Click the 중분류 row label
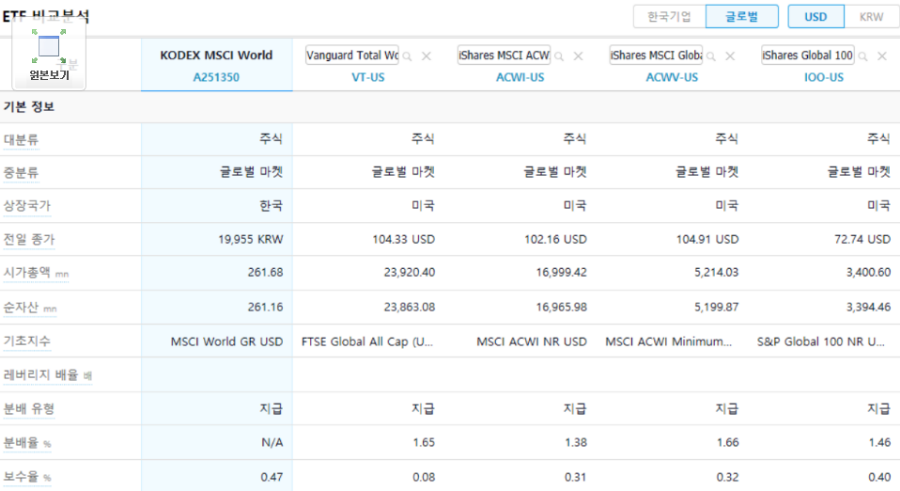This screenshot has width=900, height=491. tap(21, 172)
